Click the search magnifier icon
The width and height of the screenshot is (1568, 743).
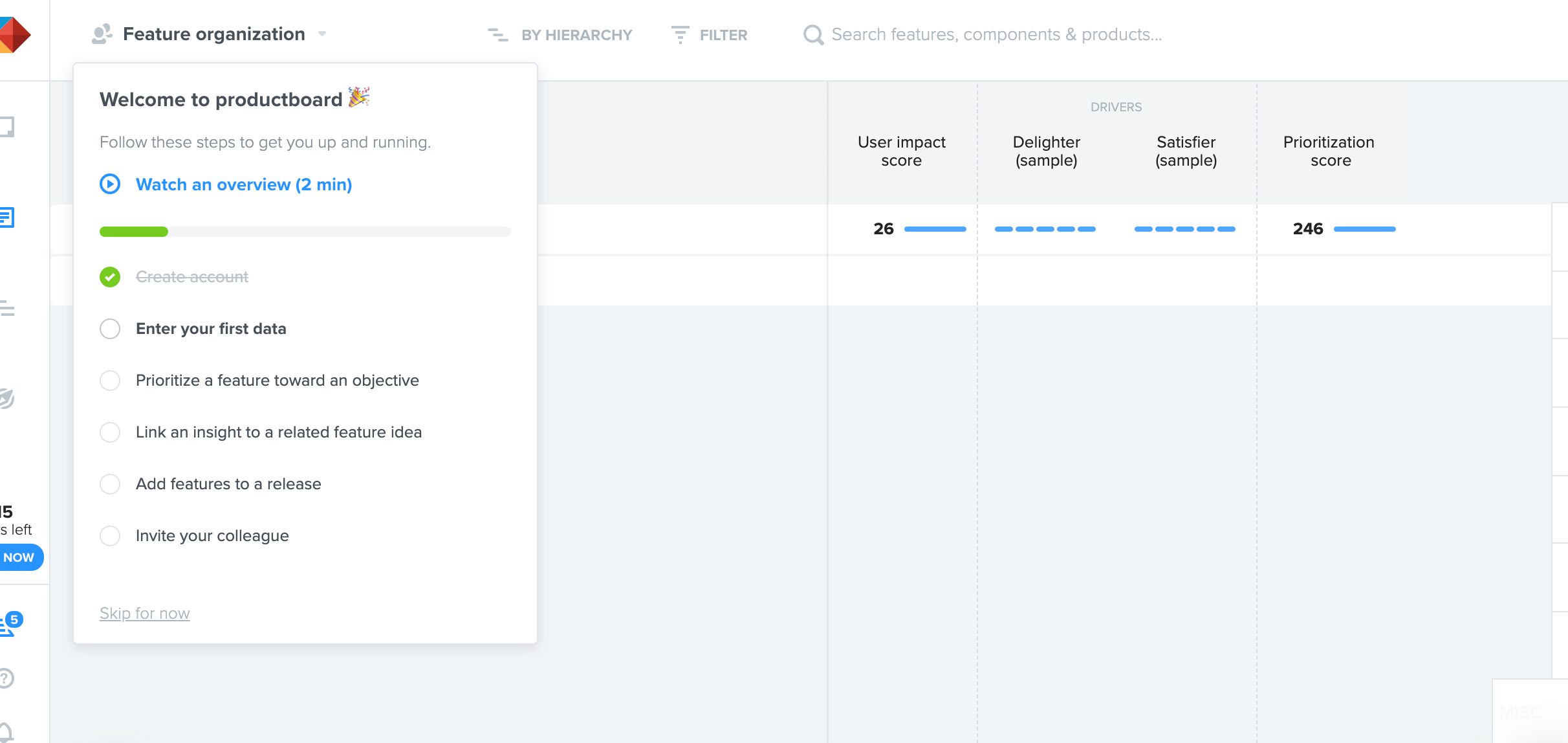[812, 34]
